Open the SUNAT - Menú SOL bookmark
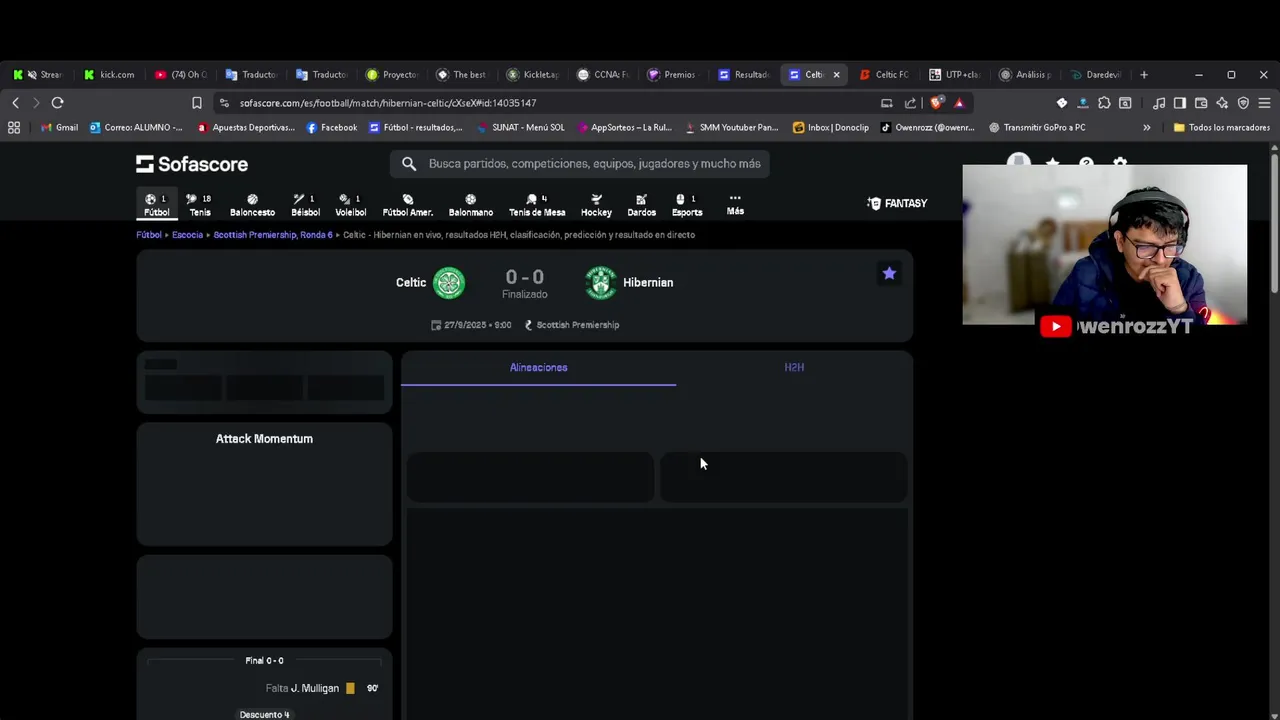 point(521,128)
